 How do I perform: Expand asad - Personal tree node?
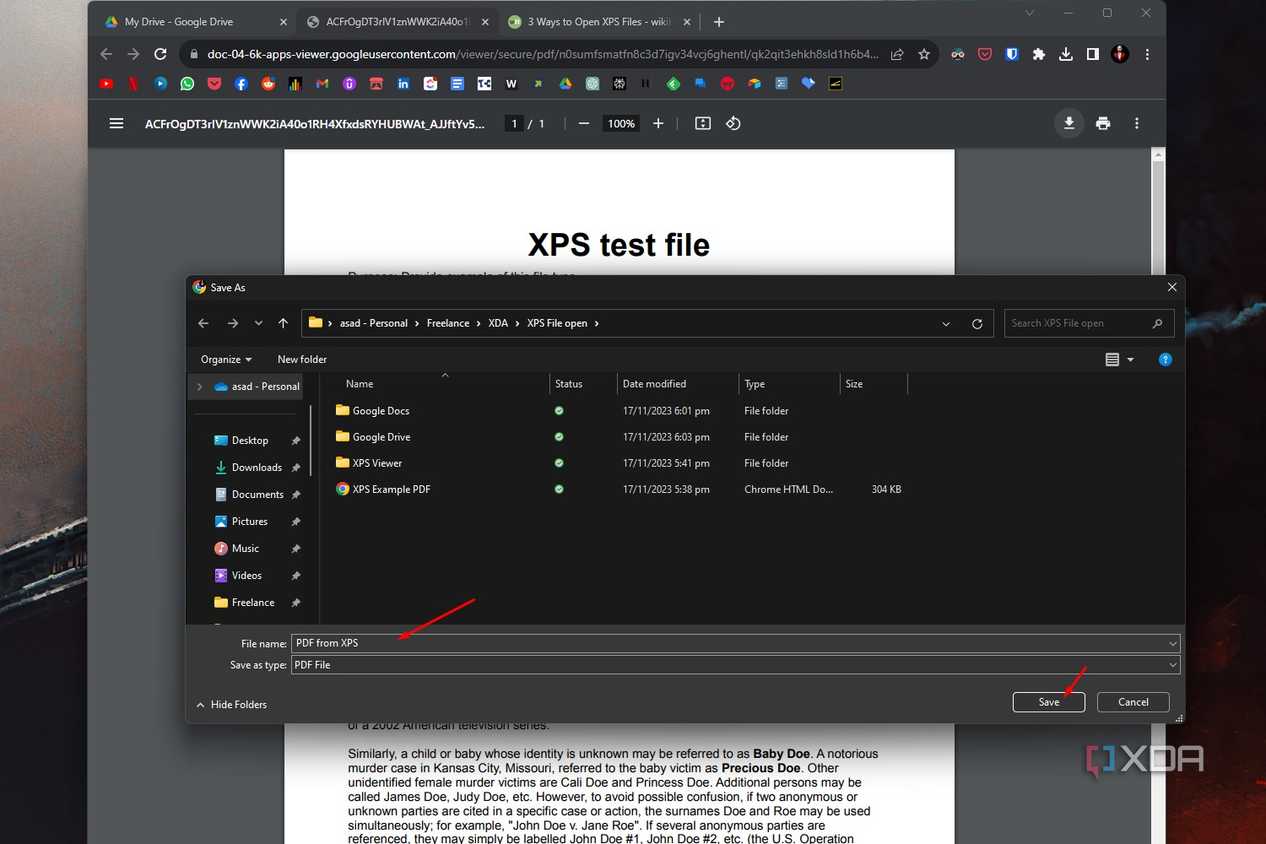point(200,386)
